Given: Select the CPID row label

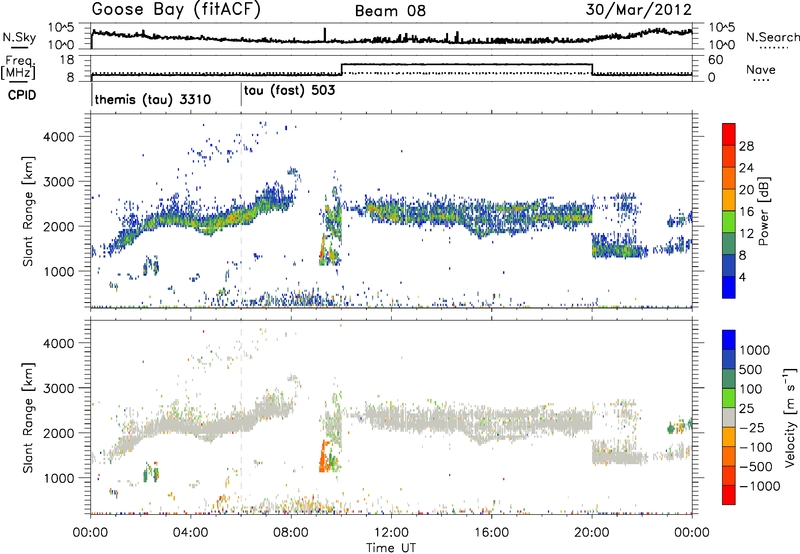Looking at the screenshot, I should click(x=22, y=95).
